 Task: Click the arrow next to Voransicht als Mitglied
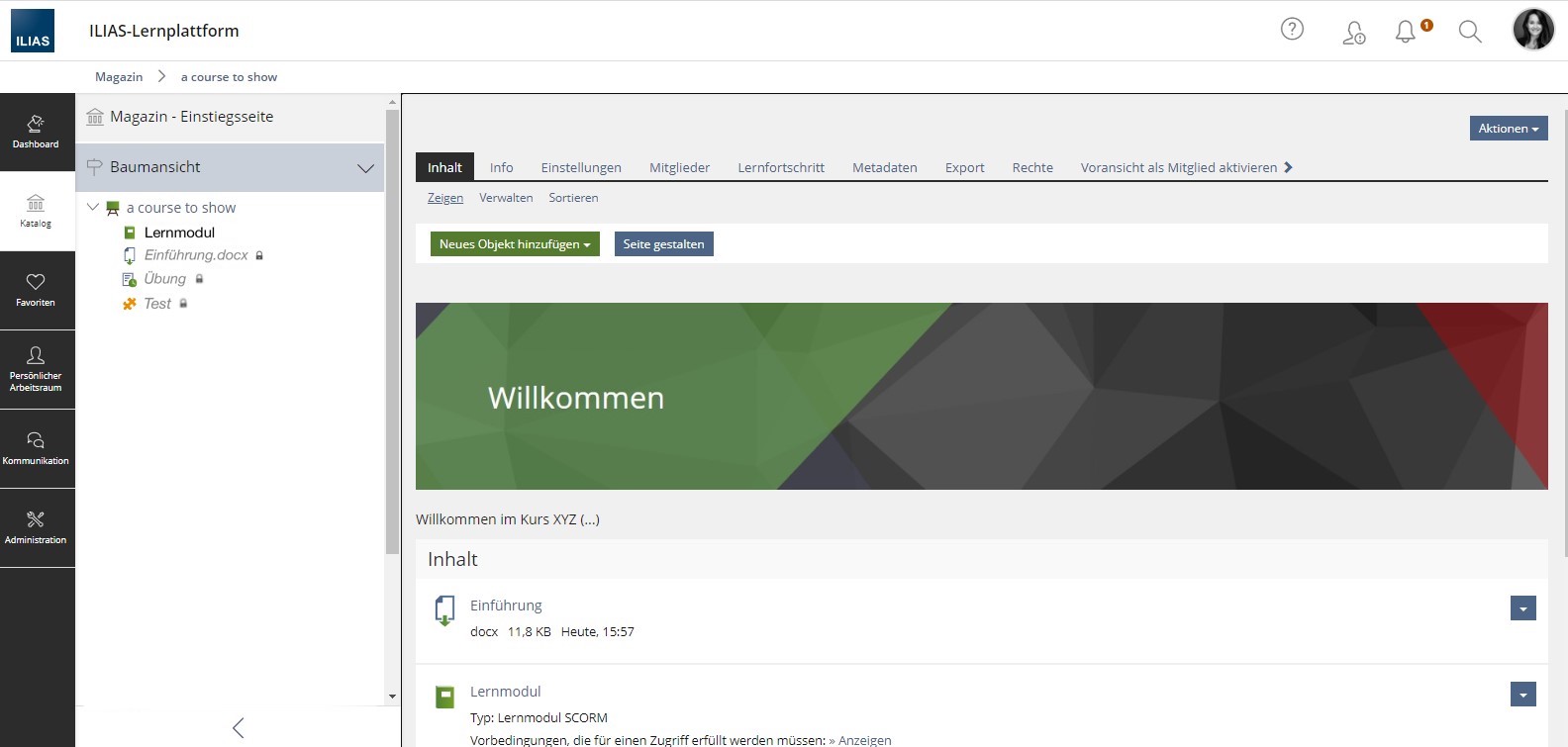[x=1288, y=167]
